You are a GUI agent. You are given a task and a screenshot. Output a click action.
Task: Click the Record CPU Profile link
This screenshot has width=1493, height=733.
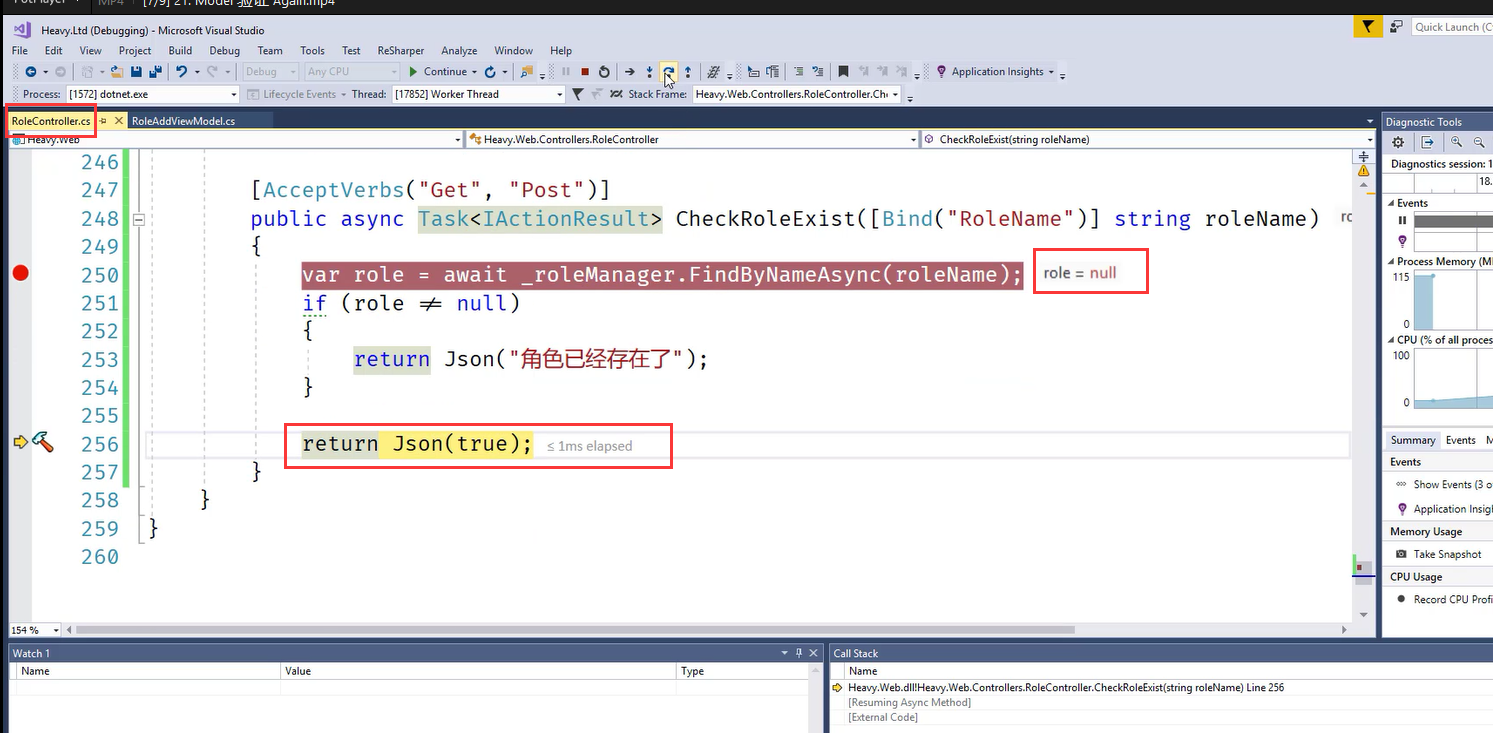pos(1453,599)
